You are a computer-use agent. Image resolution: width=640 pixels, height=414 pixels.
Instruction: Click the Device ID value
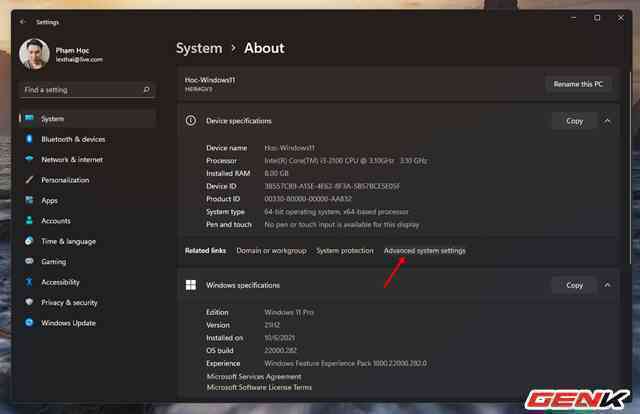[332, 186]
